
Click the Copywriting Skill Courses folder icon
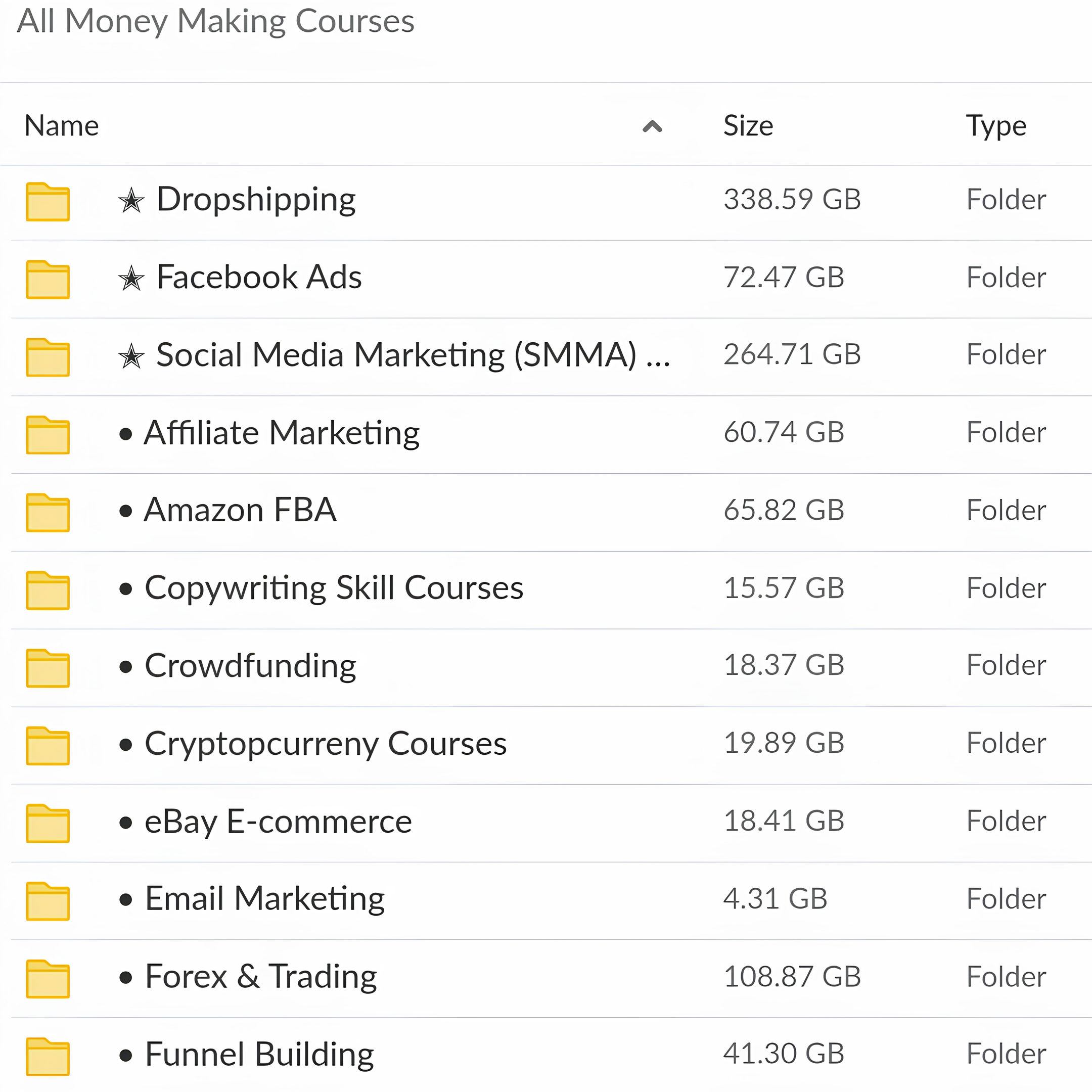(x=48, y=590)
